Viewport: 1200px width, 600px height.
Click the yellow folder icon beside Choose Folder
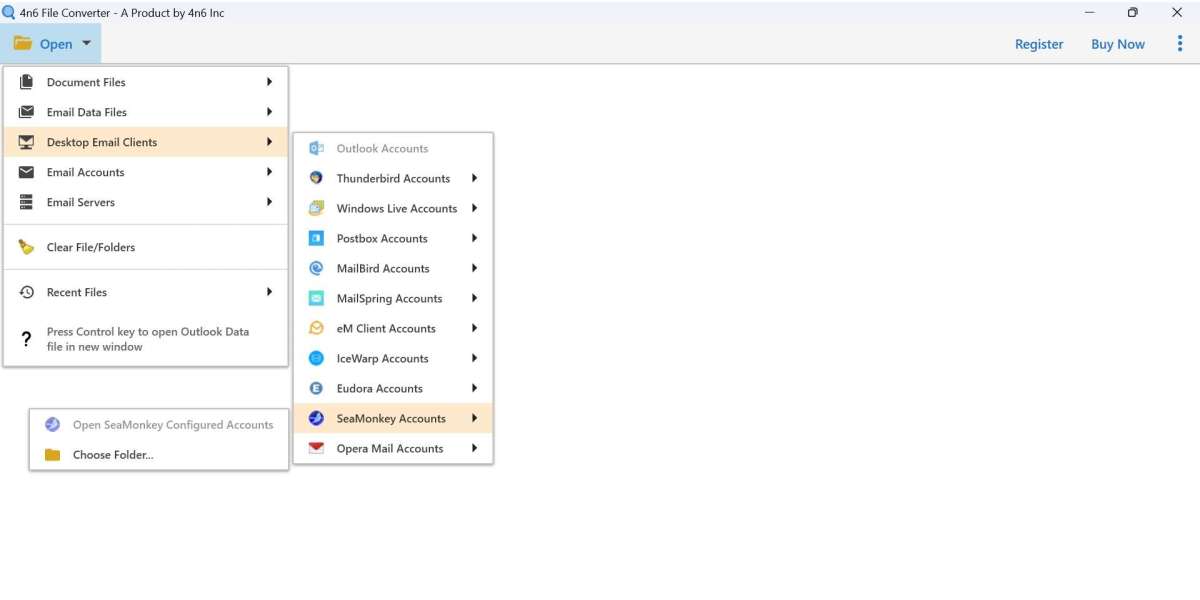[x=52, y=455]
